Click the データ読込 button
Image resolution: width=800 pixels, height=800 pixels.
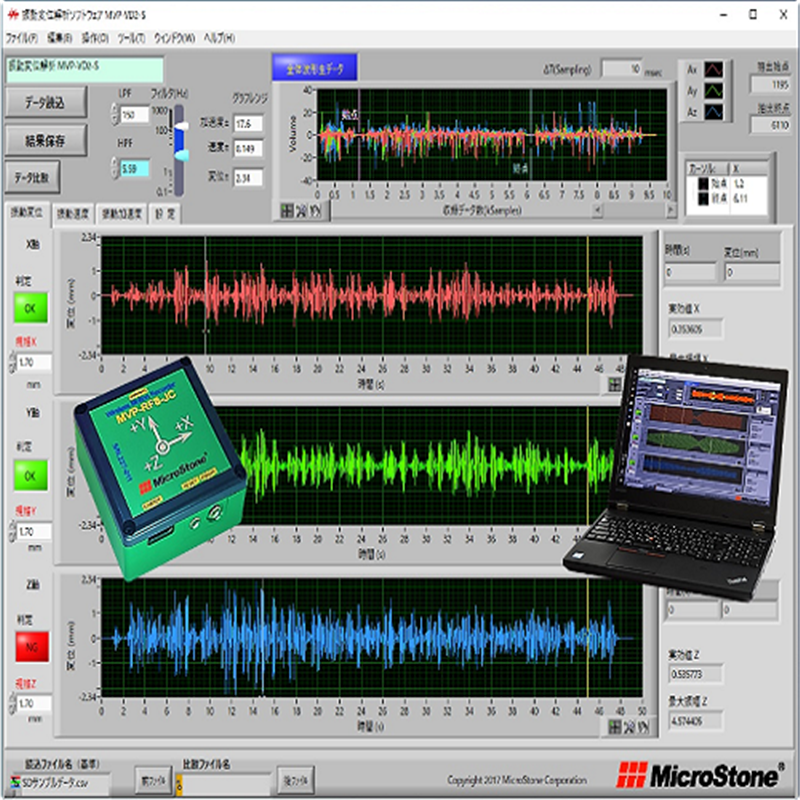(x=46, y=103)
